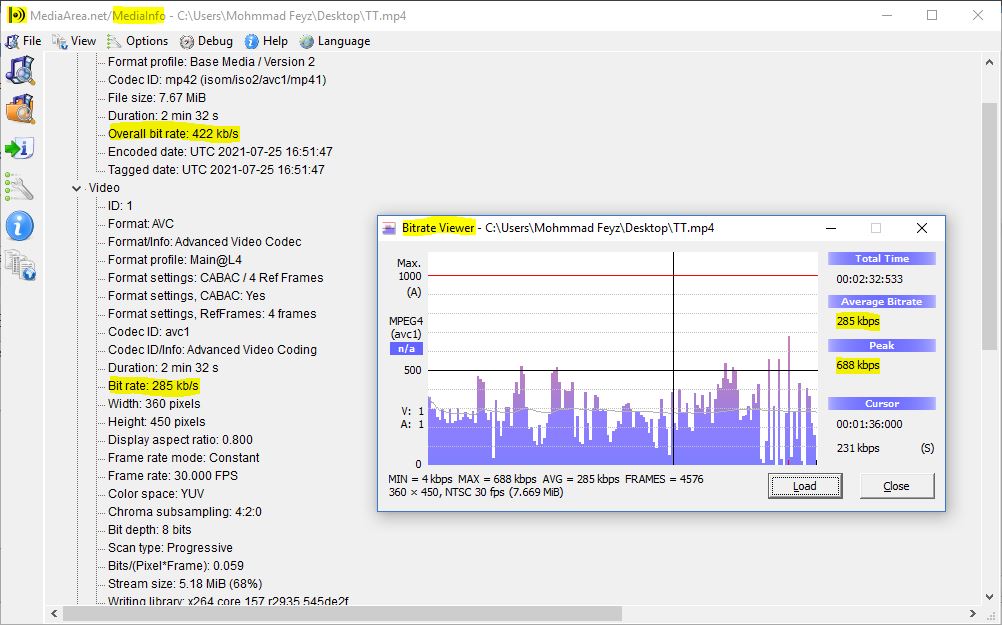Screen dimensions: 1002x625
Task: Select 'Format settings: CABAC / 4 Ref Frames' row
Action: [x=215, y=278]
